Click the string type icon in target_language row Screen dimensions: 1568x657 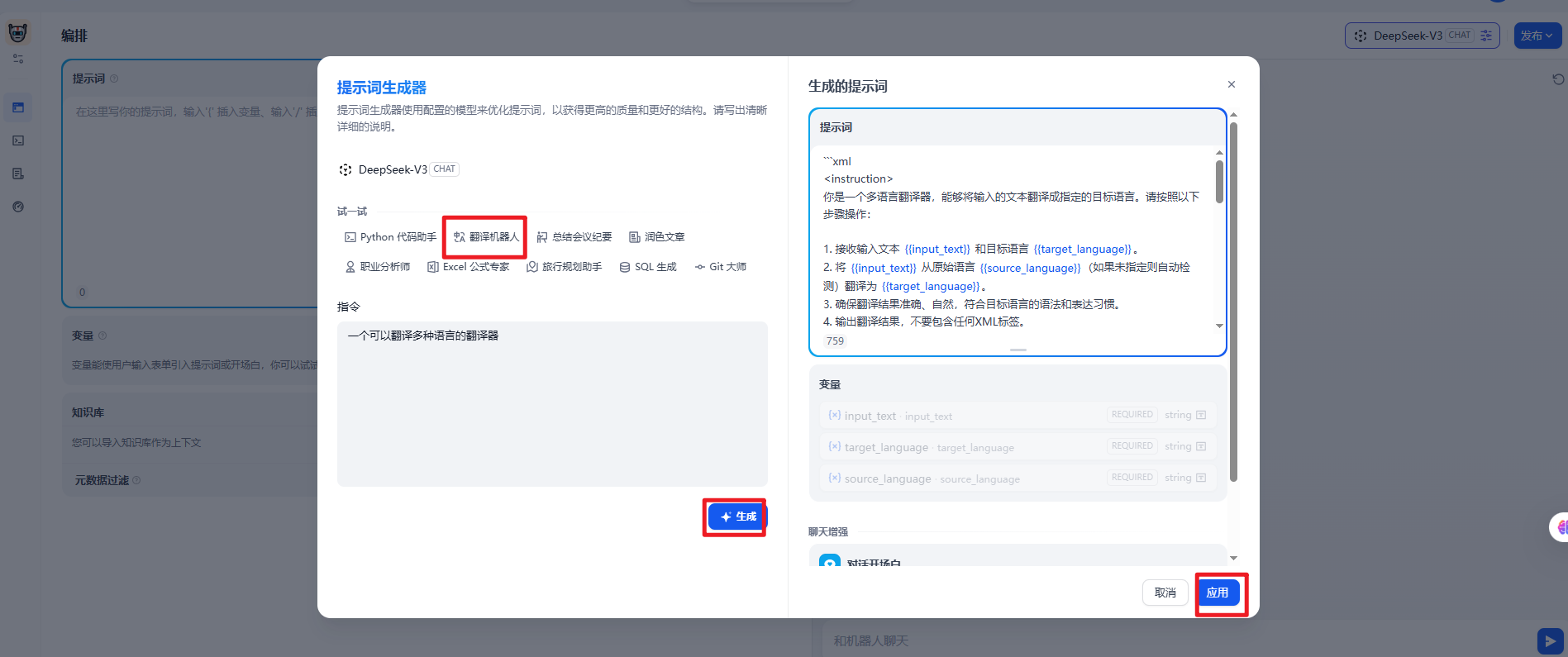(x=1201, y=446)
